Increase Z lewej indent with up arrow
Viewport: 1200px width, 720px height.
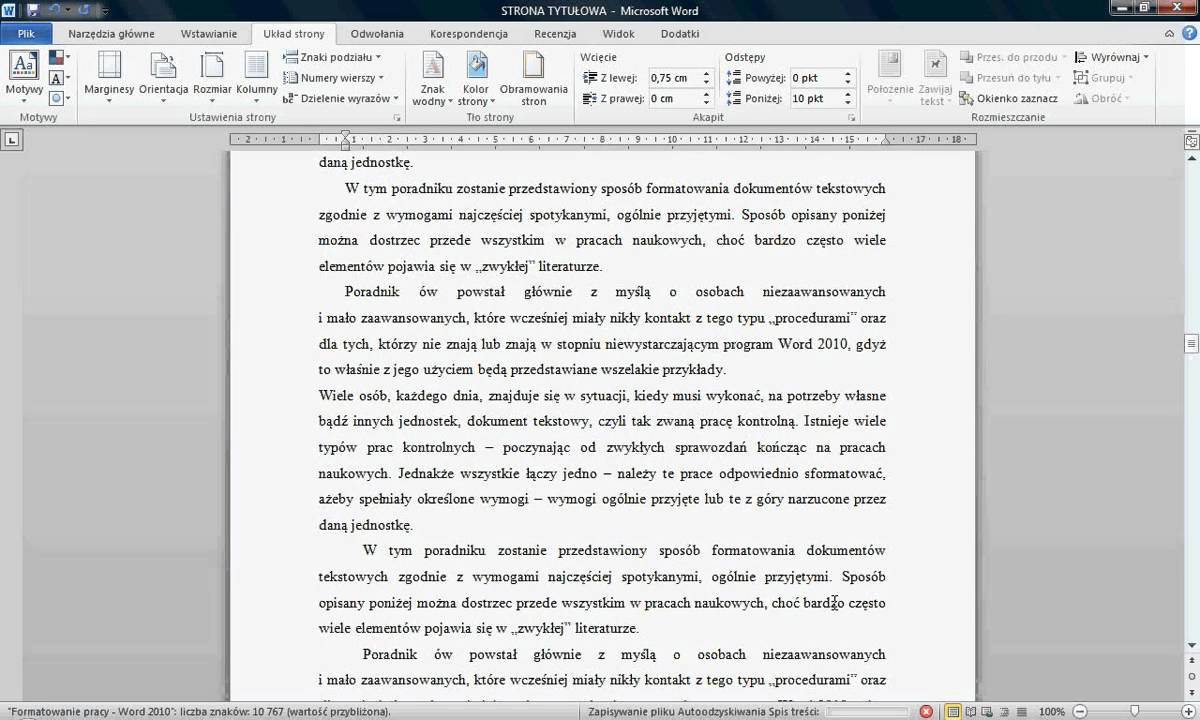pos(706,73)
